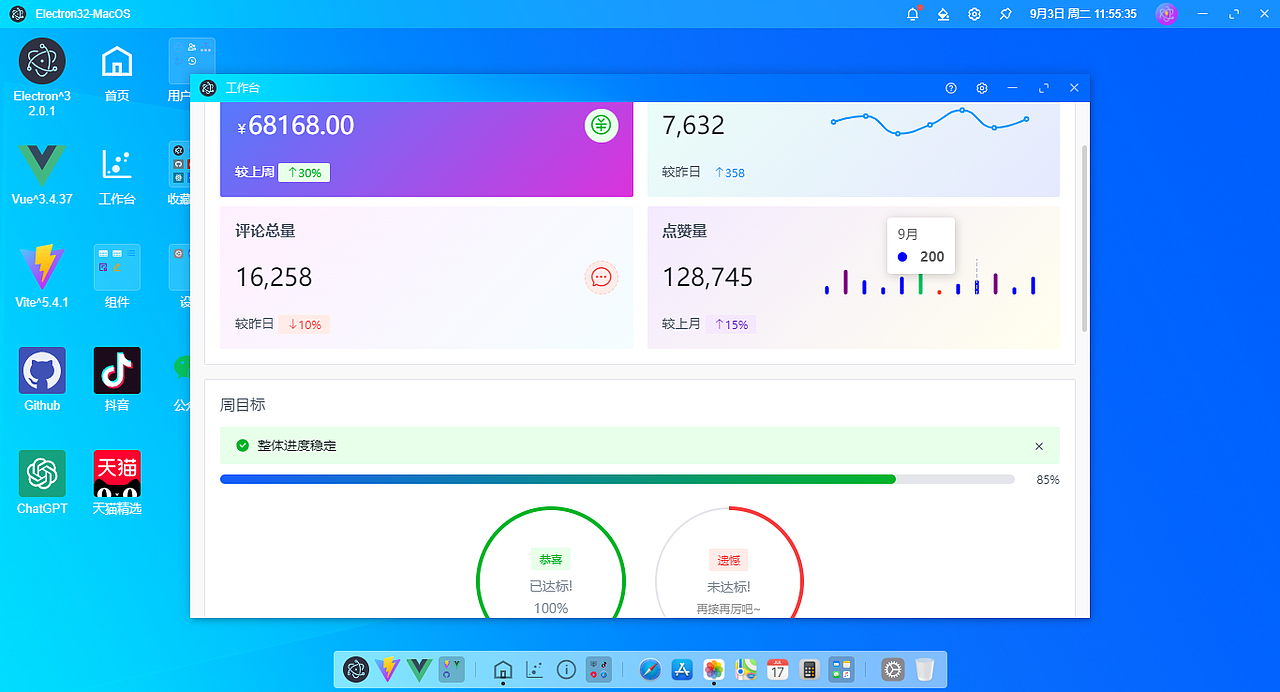Open the 工作台 desktop icon
1280x692 pixels.
click(117, 166)
